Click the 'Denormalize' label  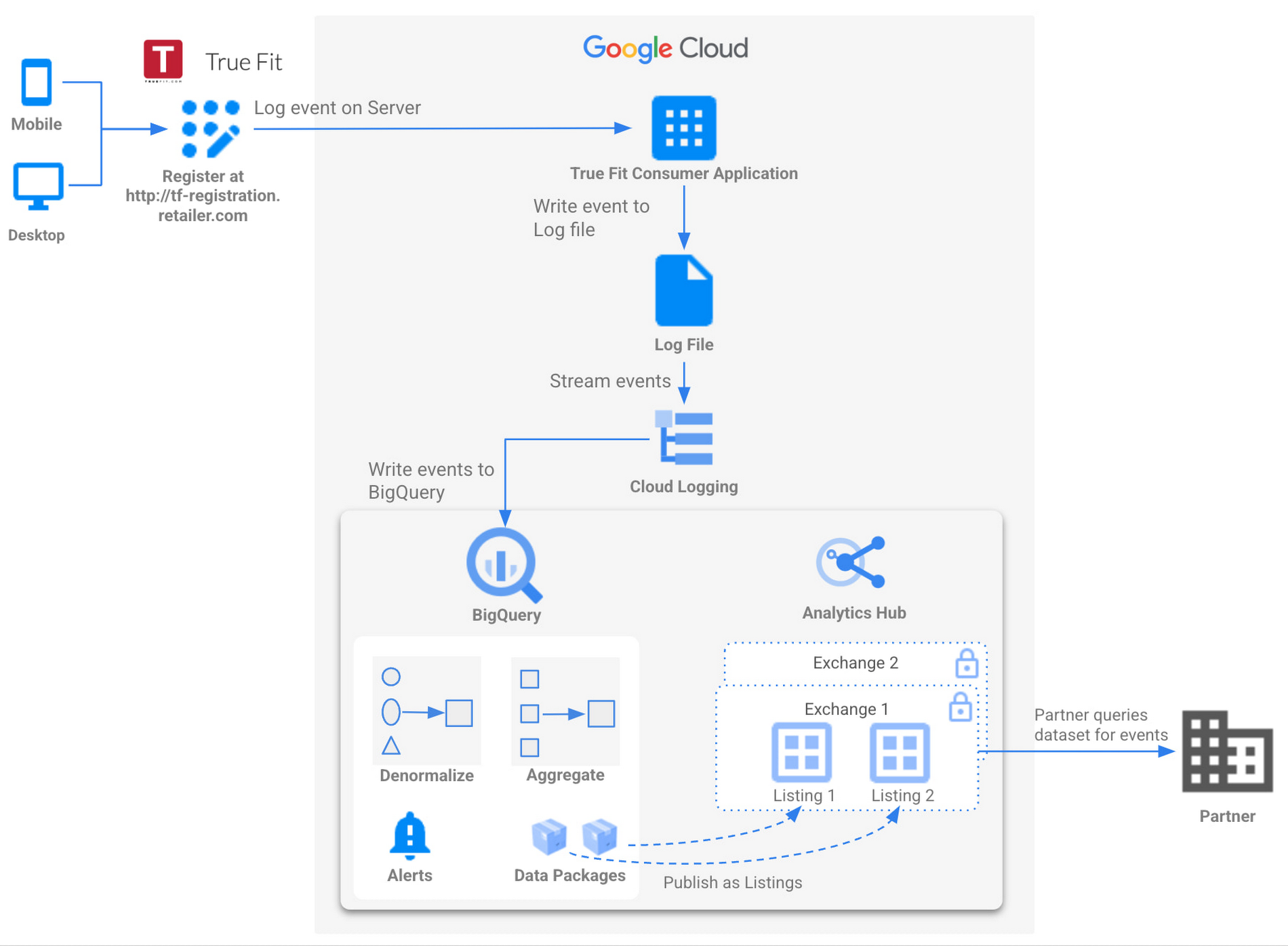426,776
